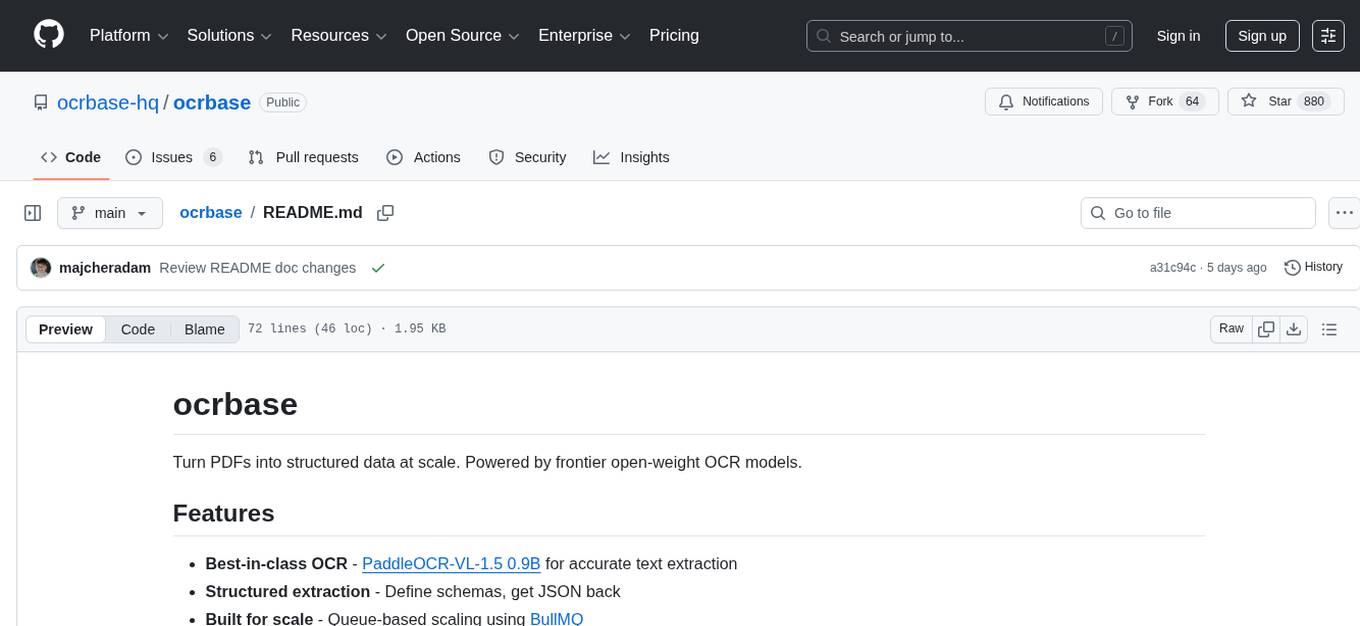
Task: Open the PaddleOCR-VL-1.5 0.9B link
Action: (x=451, y=563)
